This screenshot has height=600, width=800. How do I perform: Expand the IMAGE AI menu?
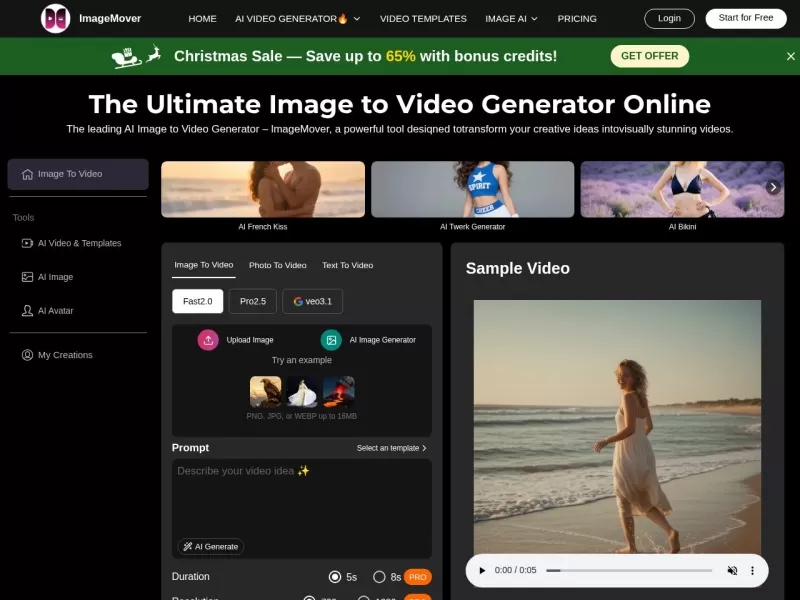click(x=511, y=18)
